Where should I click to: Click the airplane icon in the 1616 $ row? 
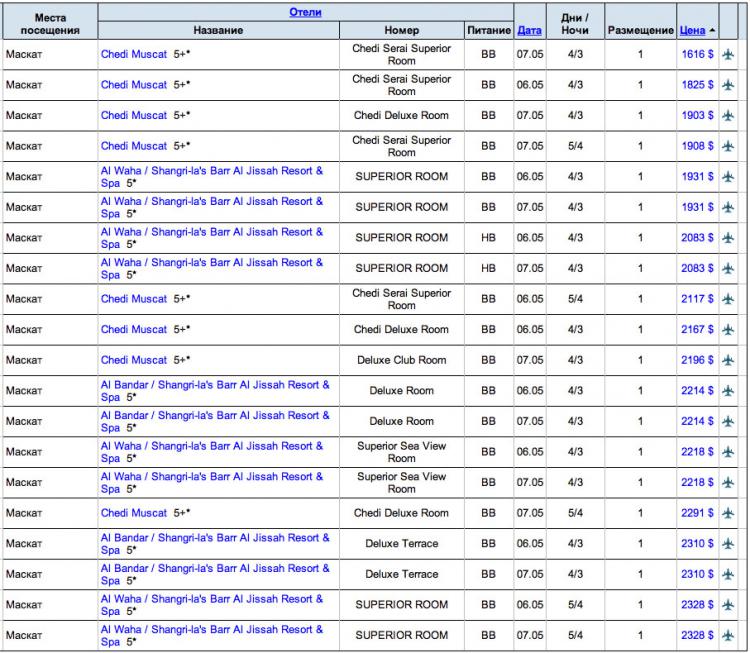[x=728, y=54]
